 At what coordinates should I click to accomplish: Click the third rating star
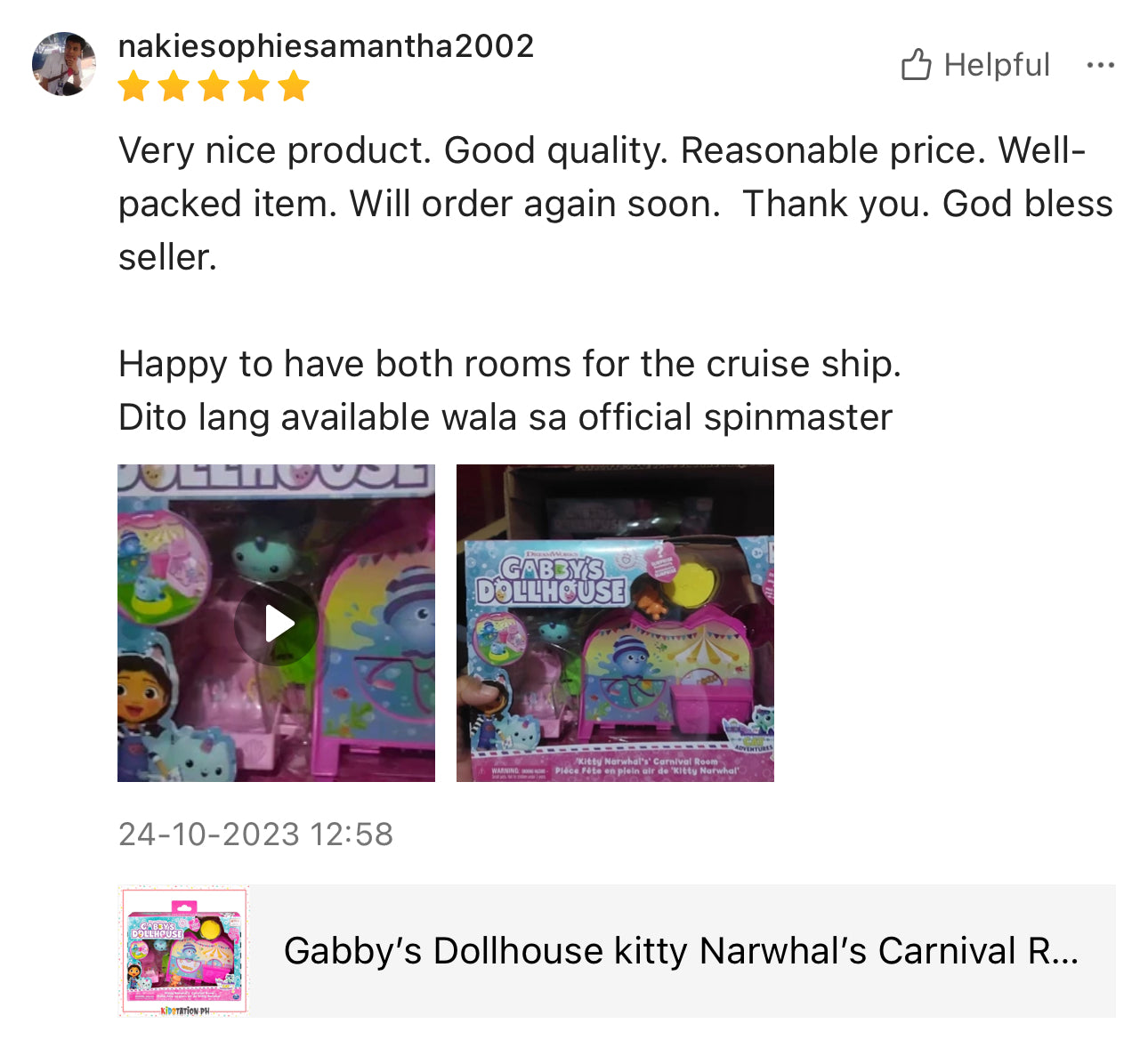tap(214, 87)
